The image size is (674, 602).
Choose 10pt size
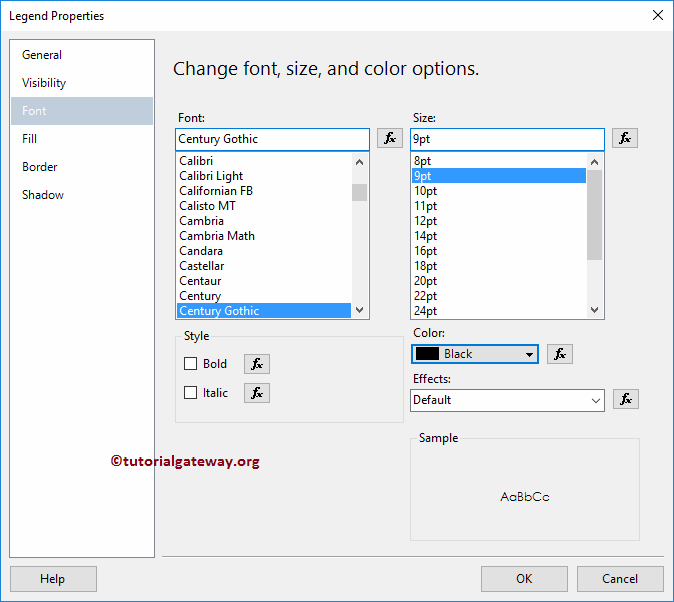(x=499, y=191)
